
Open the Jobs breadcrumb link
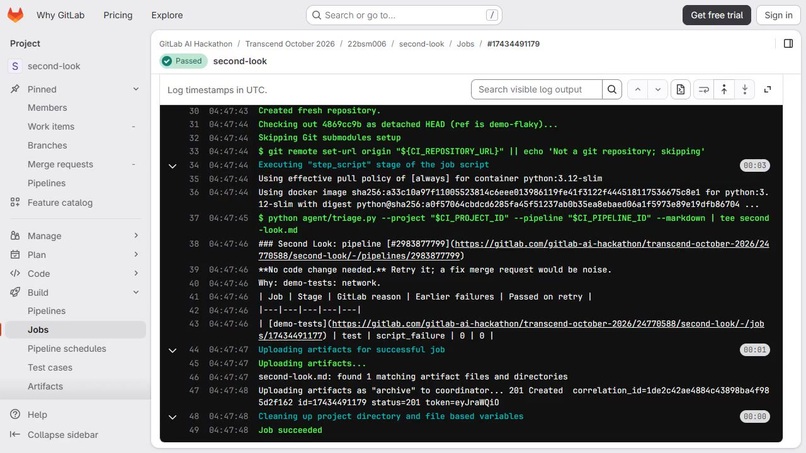click(x=465, y=44)
